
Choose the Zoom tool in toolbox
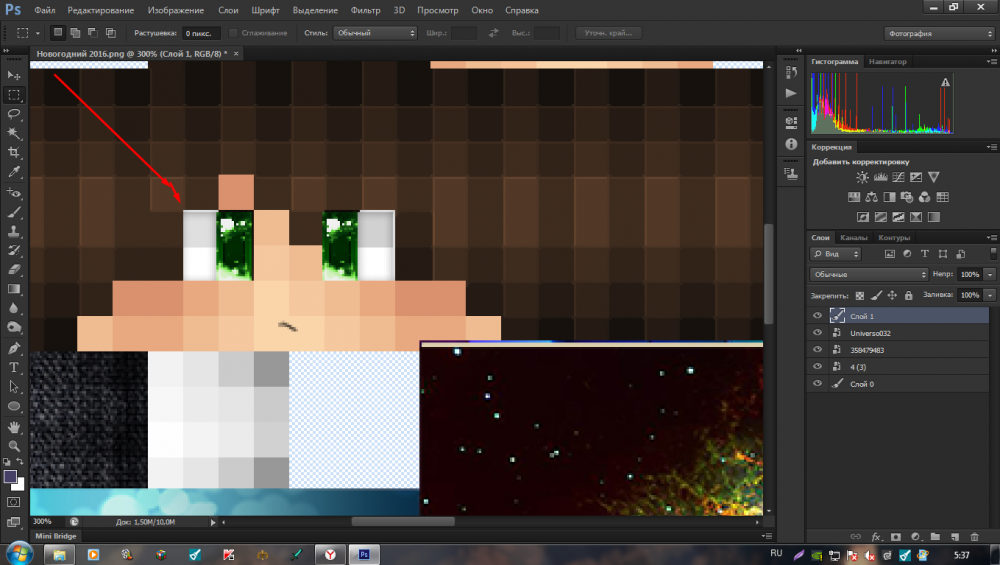coord(14,445)
